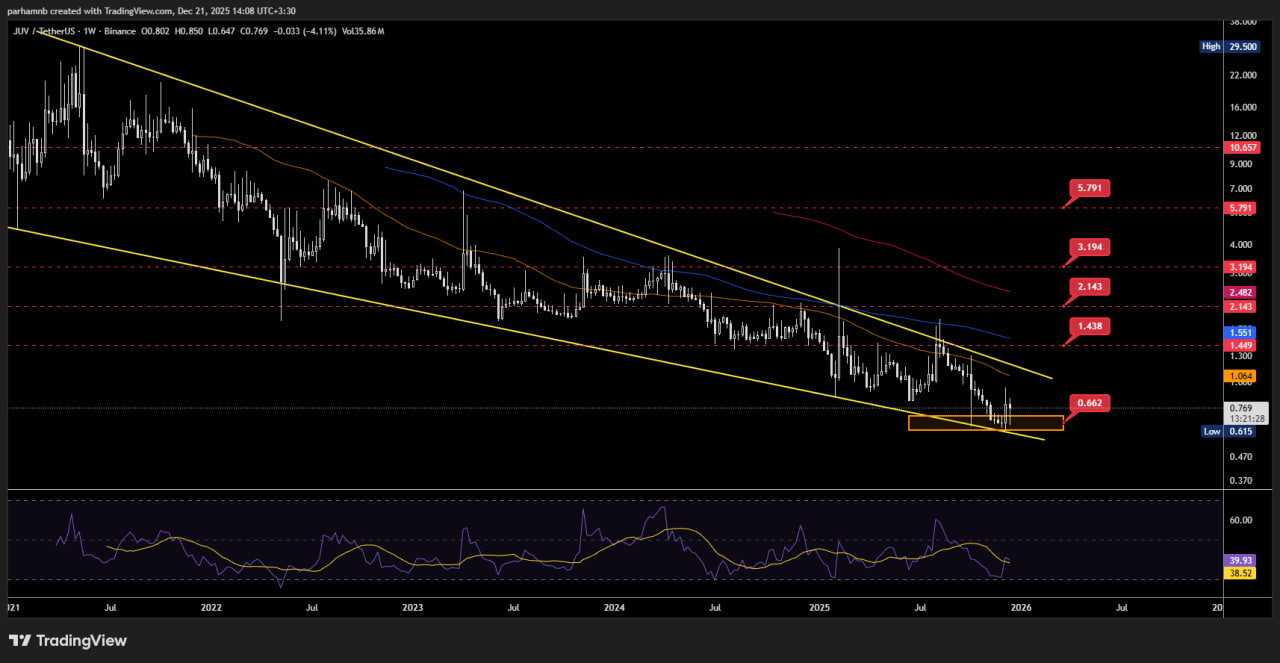Select the orange support zone rectangle
This screenshot has width=1280, height=663.
click(x=985, y=423)
